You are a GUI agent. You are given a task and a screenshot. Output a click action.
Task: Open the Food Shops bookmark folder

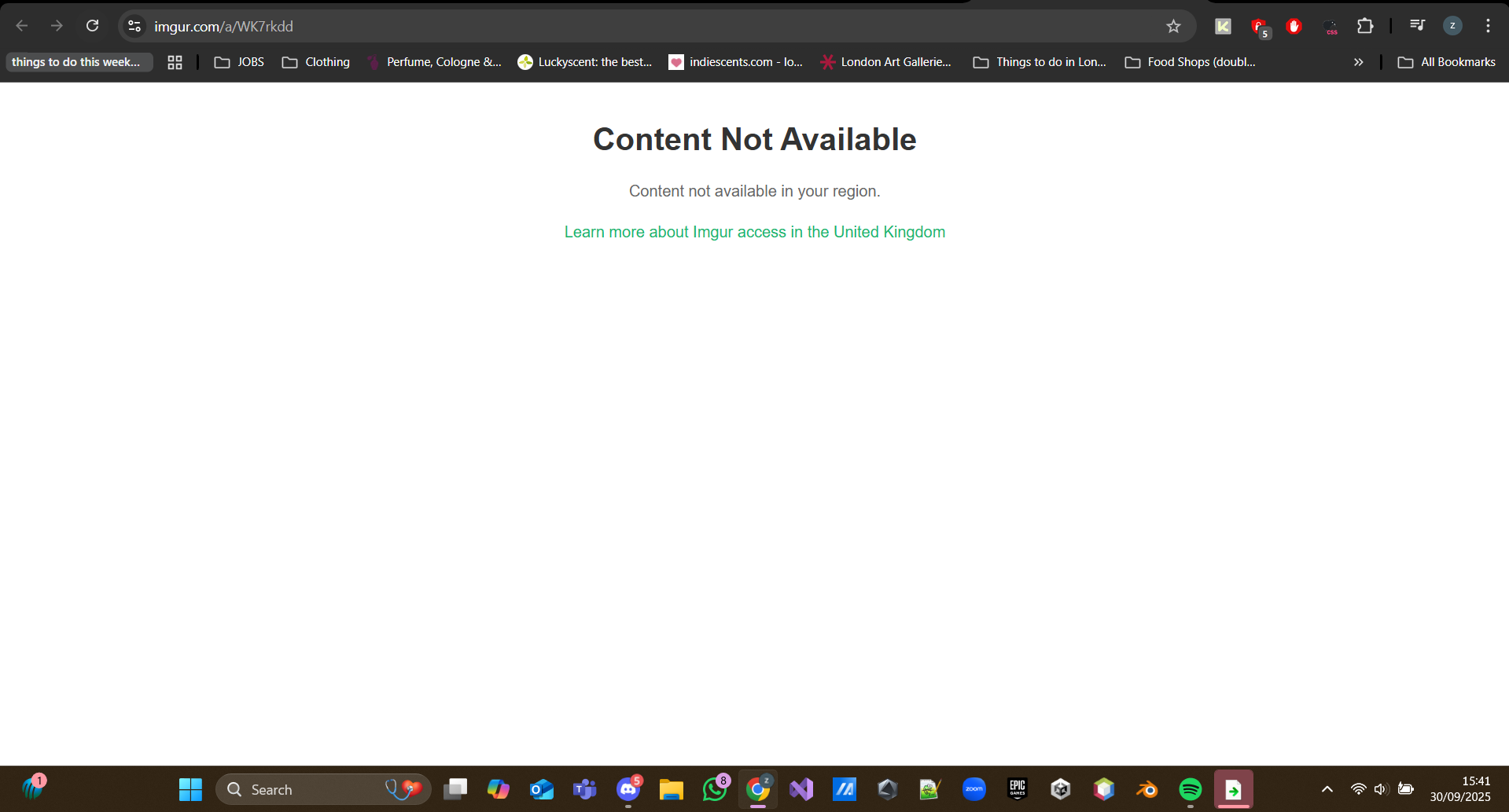click(x=1191, y=62)
